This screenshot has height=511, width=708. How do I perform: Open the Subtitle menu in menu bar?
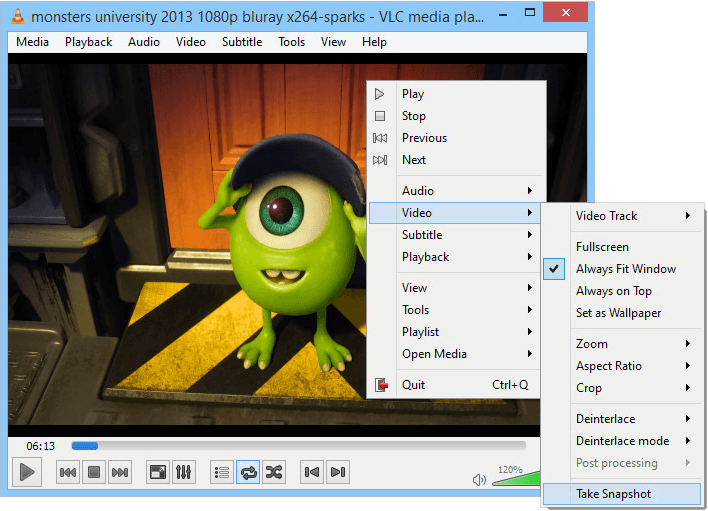point(242,42)
